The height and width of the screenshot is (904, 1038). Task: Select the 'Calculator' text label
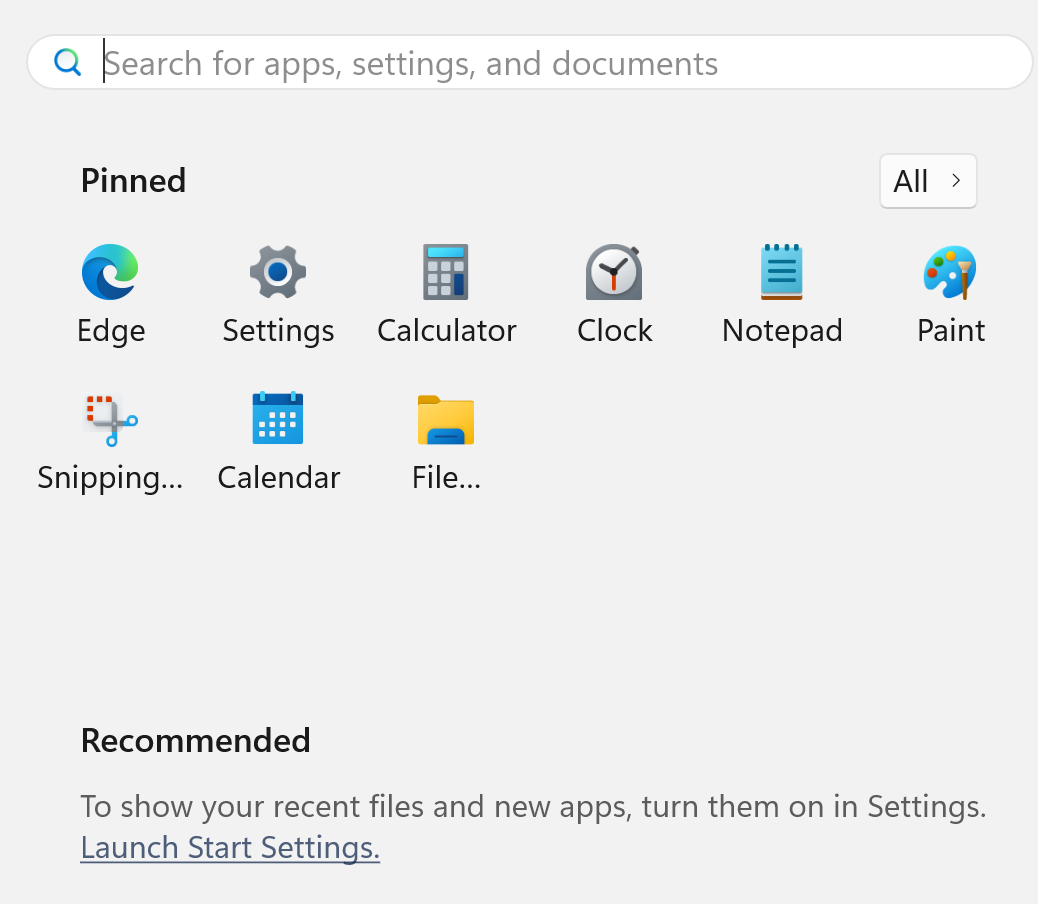pyautogui.click(x=447, y=331)
